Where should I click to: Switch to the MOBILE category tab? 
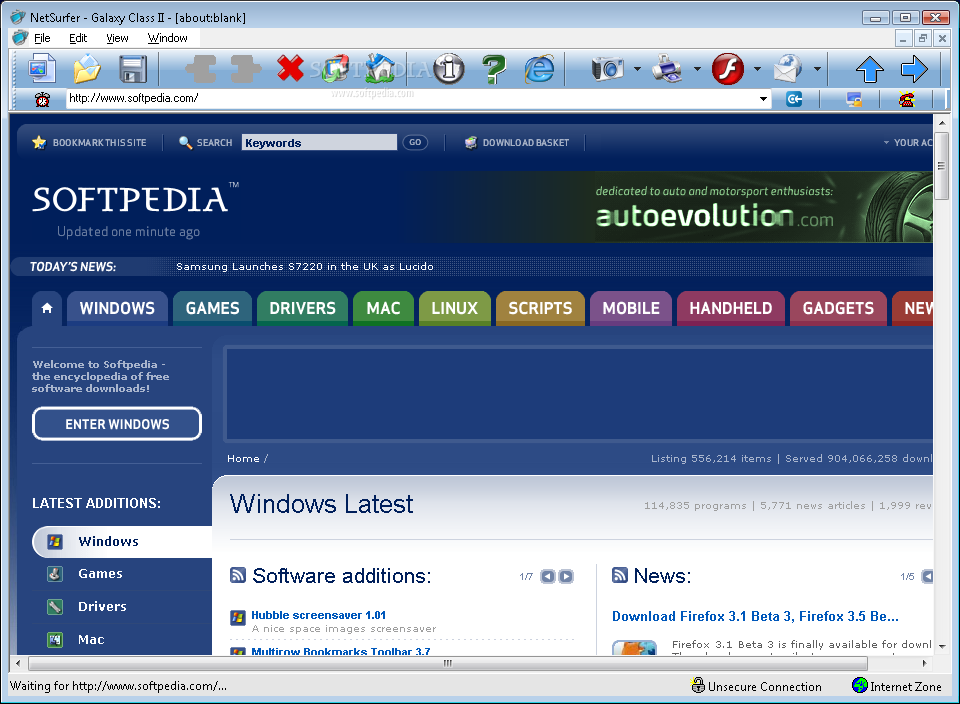pos(631,308)
